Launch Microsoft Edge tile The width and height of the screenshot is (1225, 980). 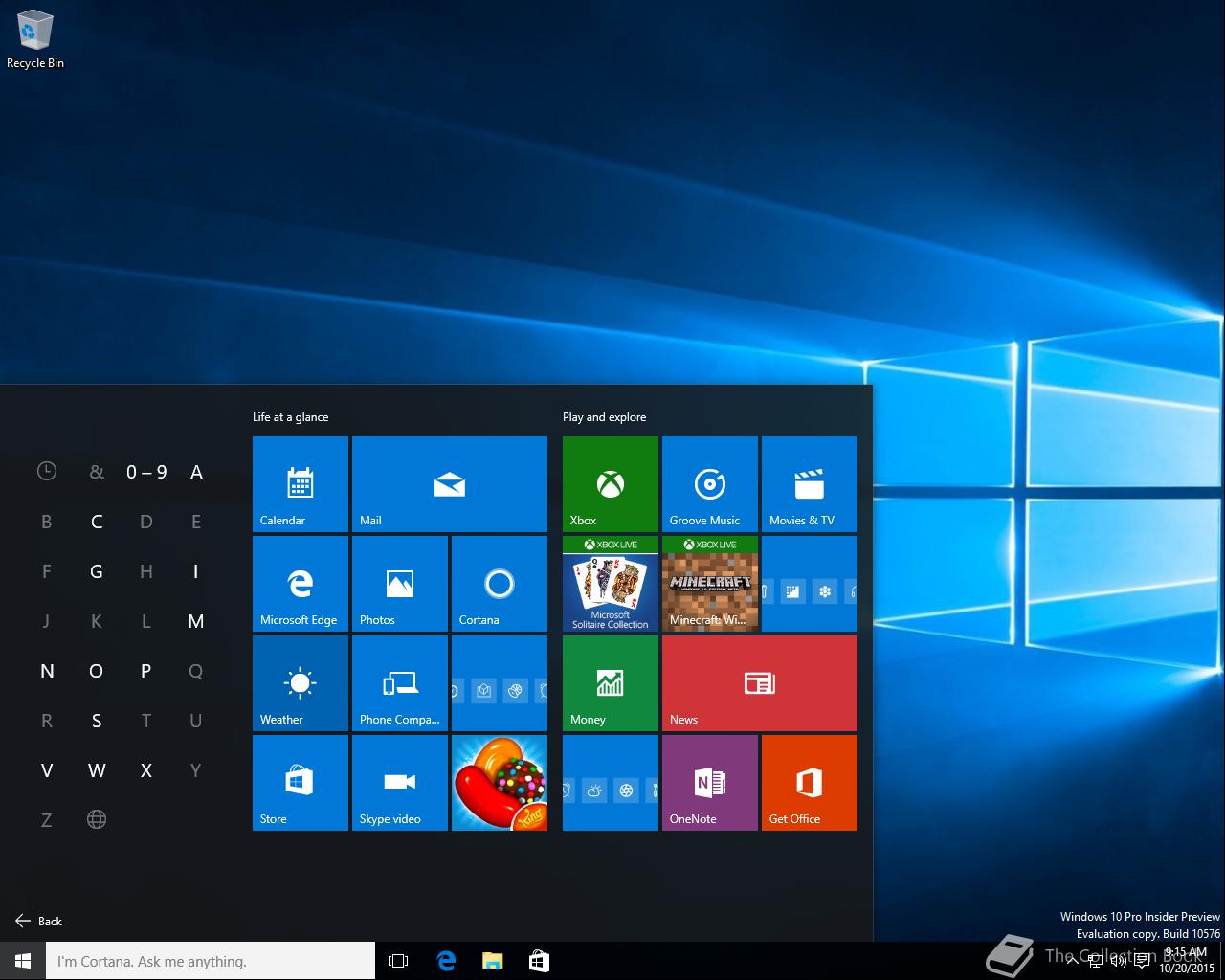point(301,584)
